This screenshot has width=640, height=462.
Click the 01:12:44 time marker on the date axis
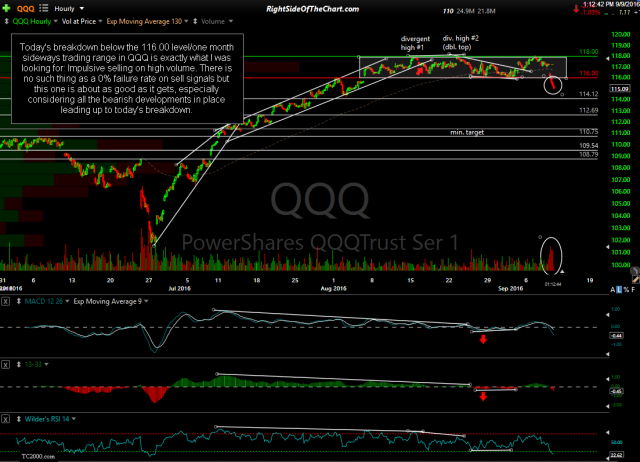point(553,284)
